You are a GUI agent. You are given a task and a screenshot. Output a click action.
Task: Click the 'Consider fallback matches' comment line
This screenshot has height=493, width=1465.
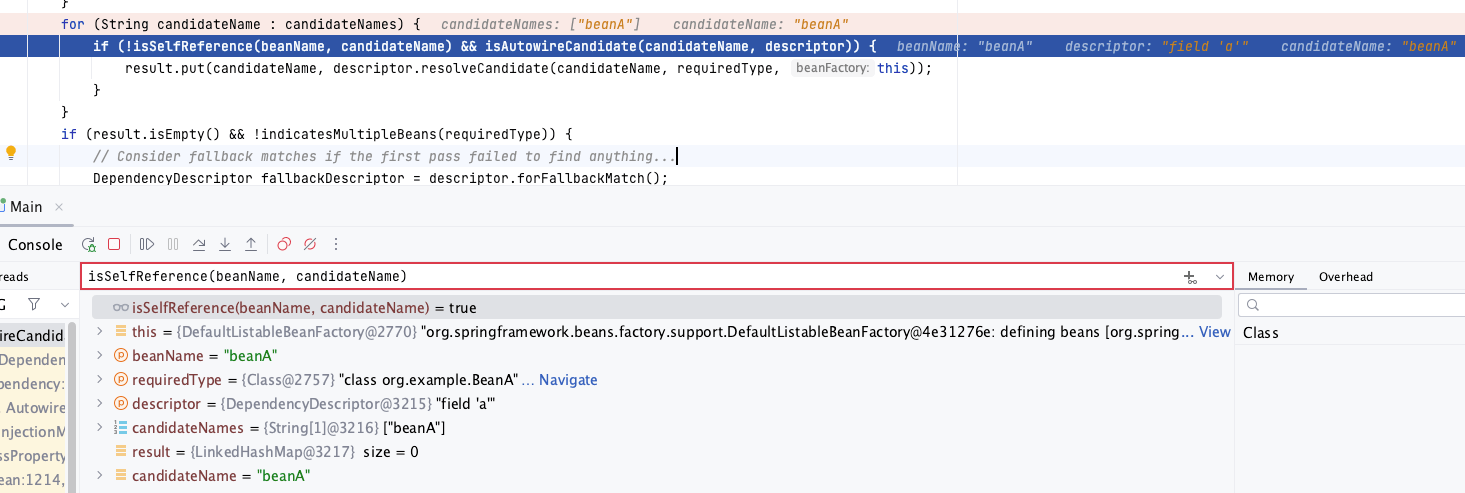[x=384, y=156]
